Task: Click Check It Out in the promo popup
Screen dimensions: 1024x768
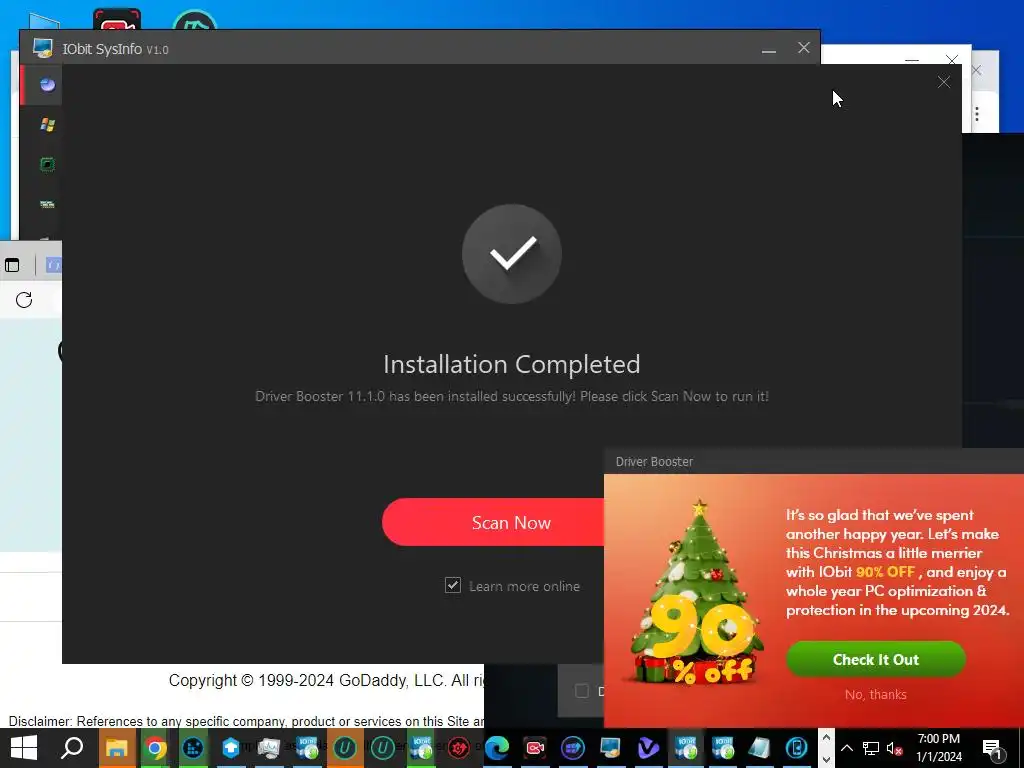Action: (875, 660)
